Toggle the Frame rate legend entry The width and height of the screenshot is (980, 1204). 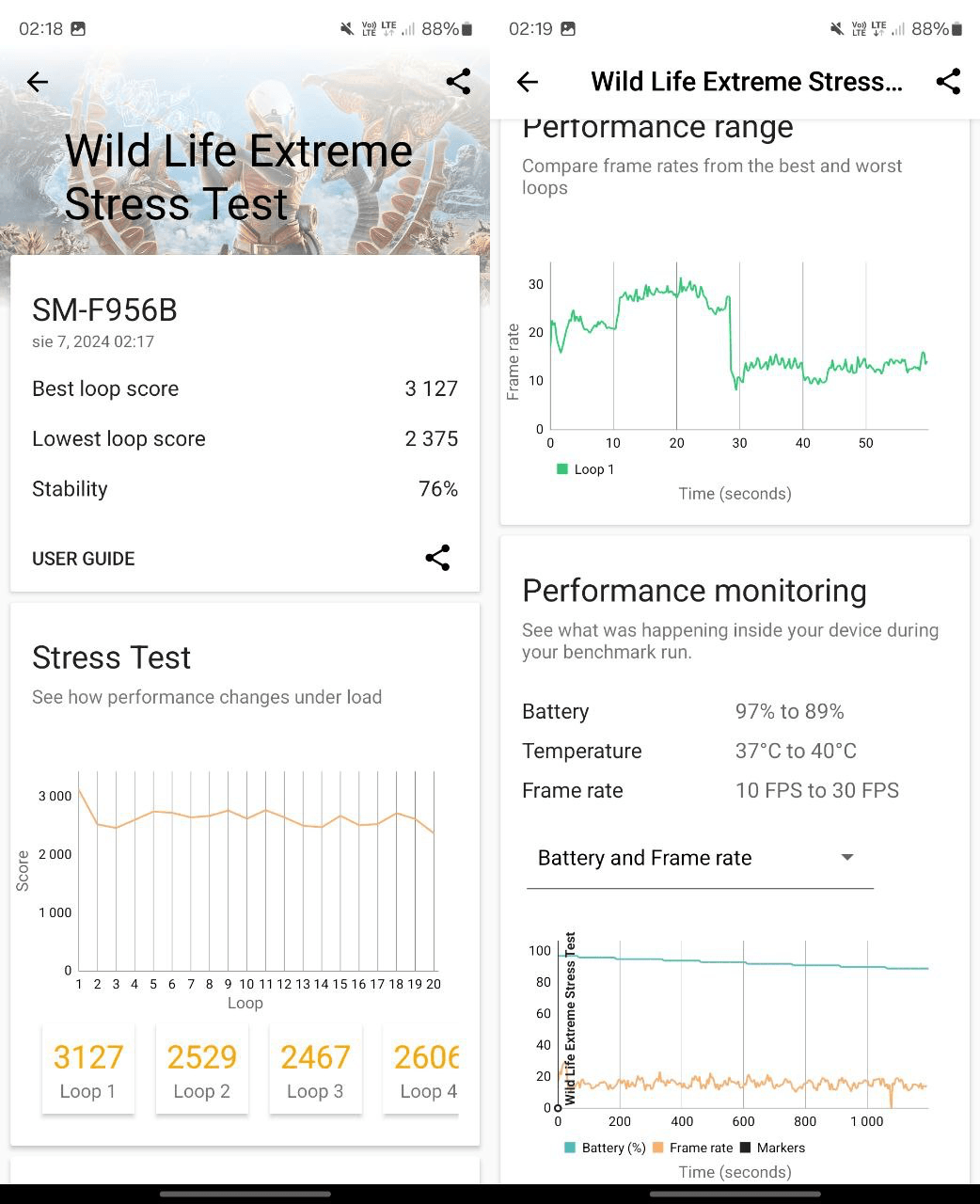tap(692, 1148)
